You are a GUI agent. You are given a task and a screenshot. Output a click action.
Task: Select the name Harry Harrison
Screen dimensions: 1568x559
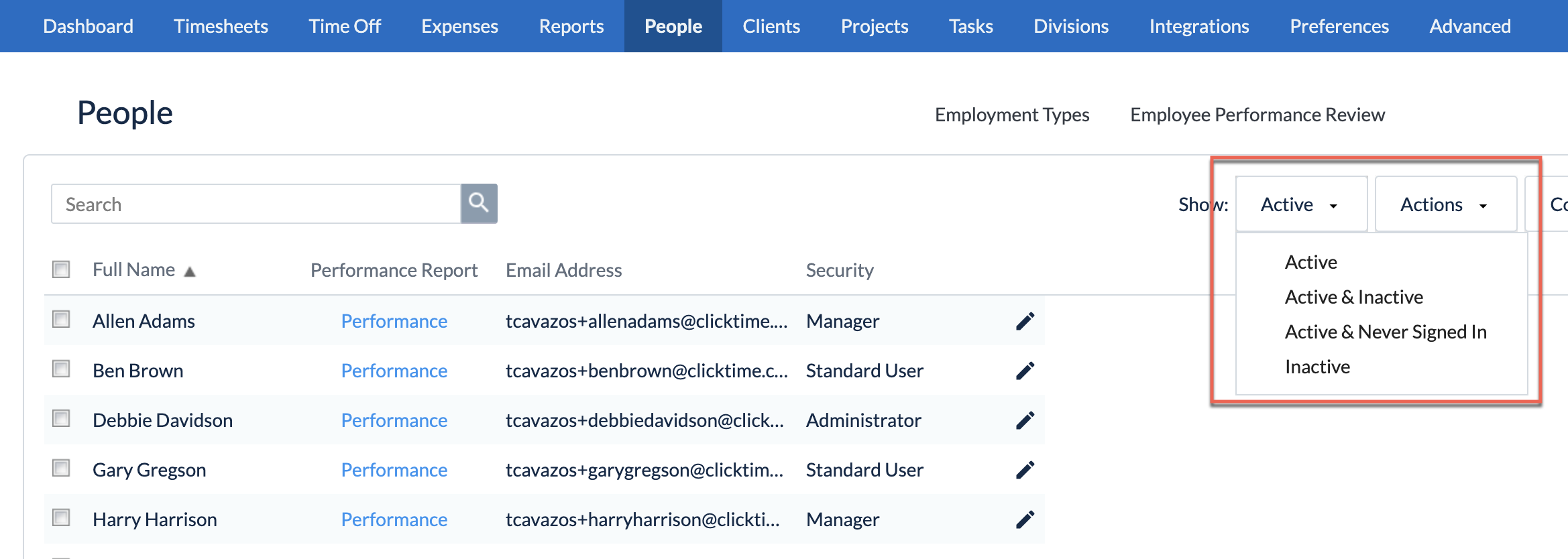154,519
